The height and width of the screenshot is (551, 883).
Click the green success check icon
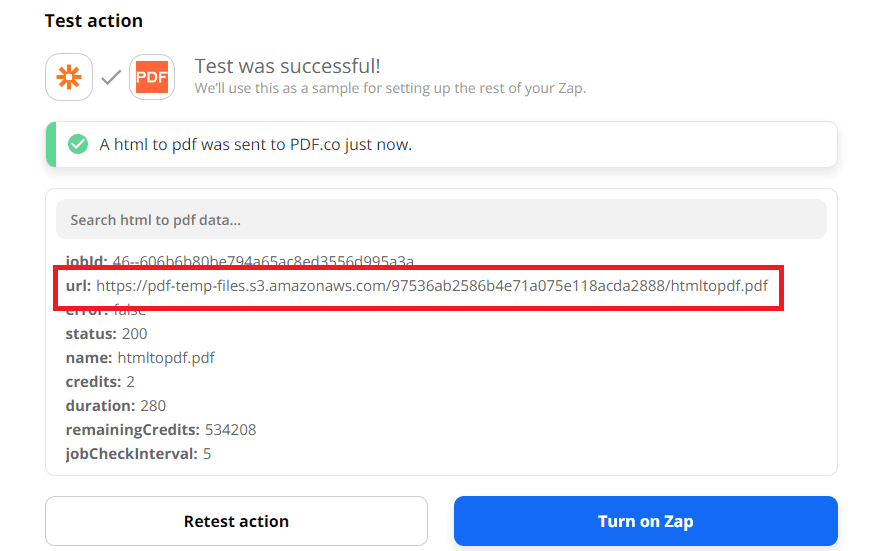point(77,145)
